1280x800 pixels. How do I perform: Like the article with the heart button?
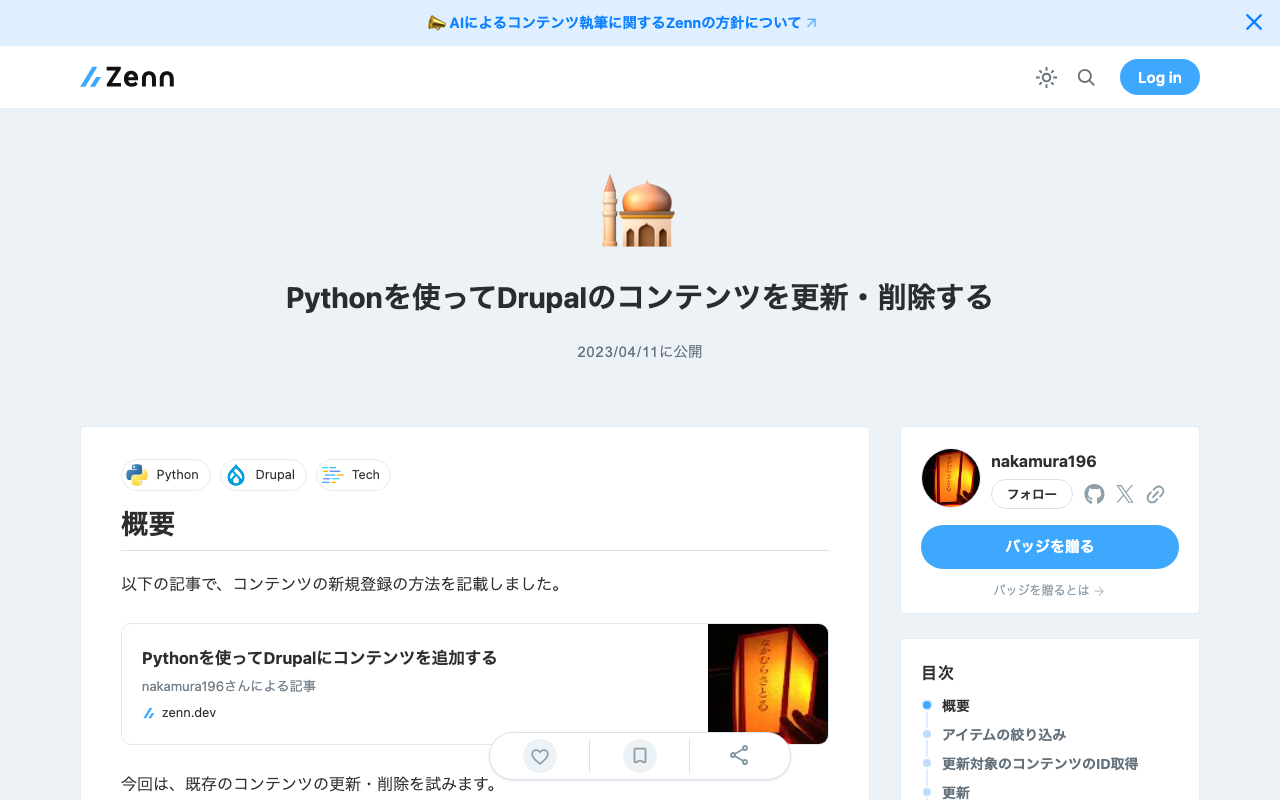[x=539, y=755]
